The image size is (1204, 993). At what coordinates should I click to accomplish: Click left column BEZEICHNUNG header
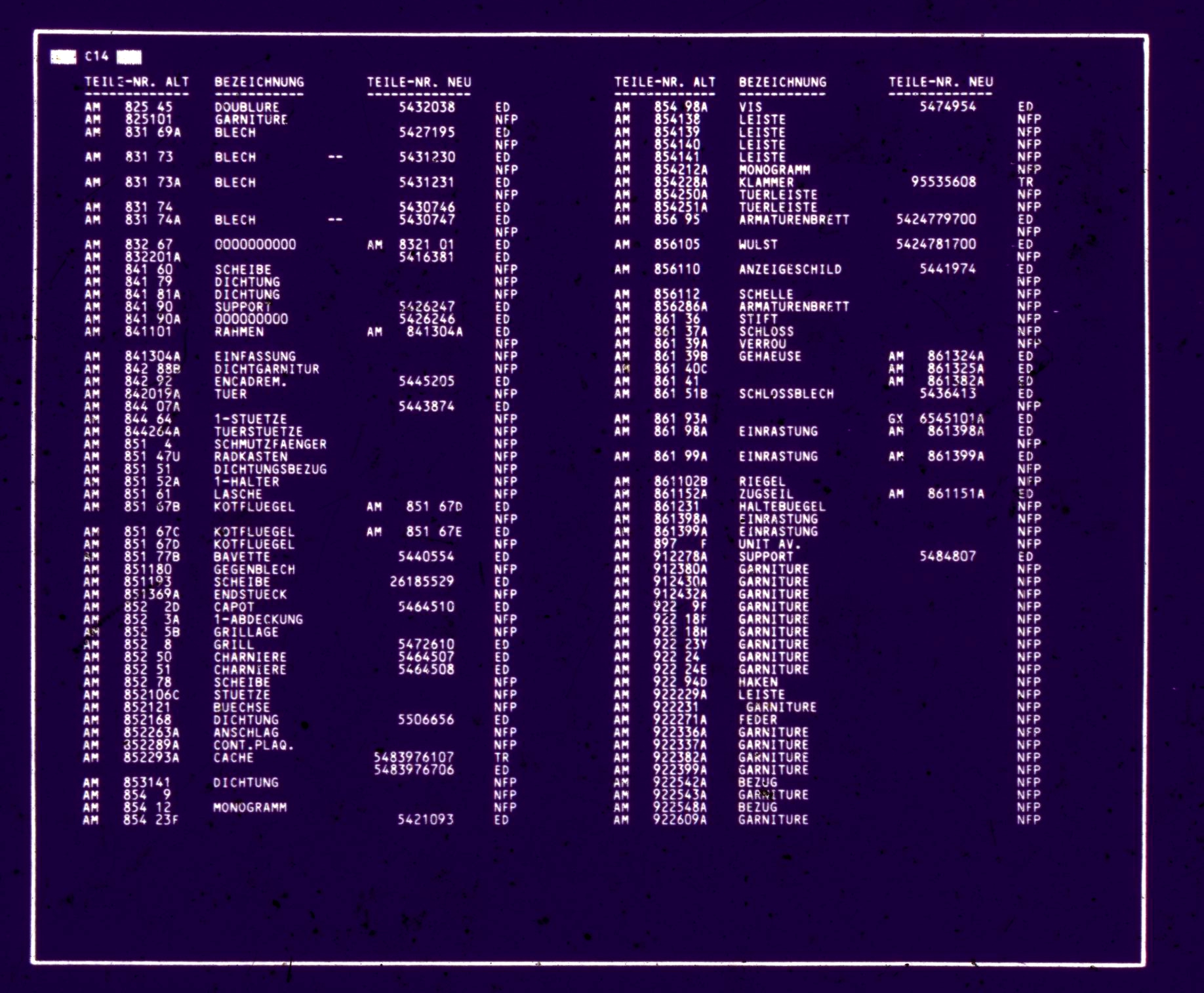(x=259, y=83)
